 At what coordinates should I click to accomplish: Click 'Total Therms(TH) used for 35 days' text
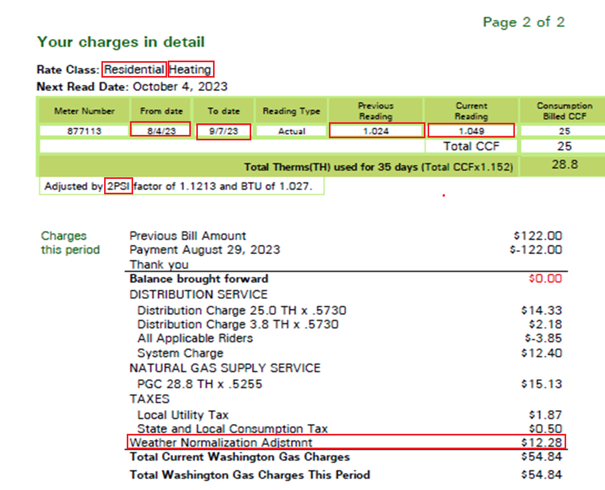pyautogui.click(x=331, y=167)
